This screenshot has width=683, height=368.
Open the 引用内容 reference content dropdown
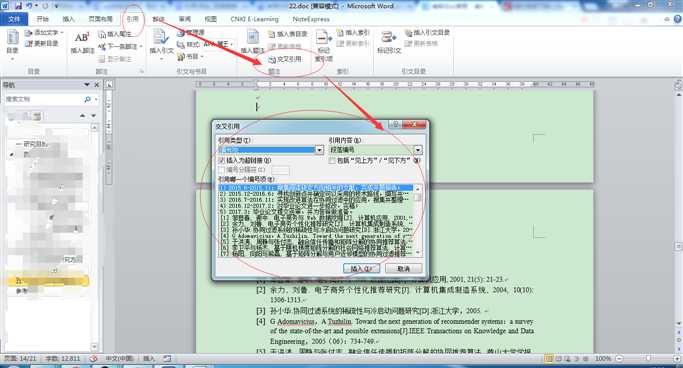(x=418, y=150)
